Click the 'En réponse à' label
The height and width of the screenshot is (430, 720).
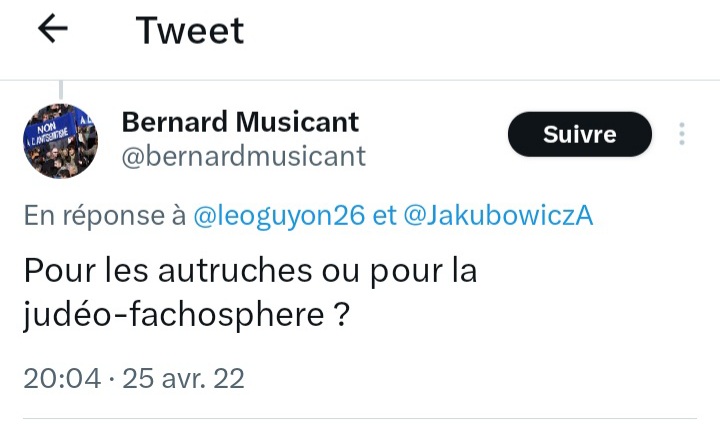pos(105,215)
